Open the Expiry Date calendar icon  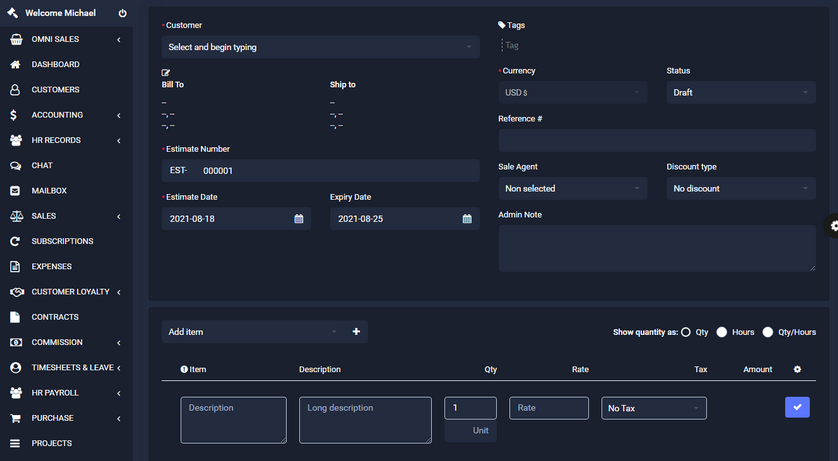(x=467, y=219)
